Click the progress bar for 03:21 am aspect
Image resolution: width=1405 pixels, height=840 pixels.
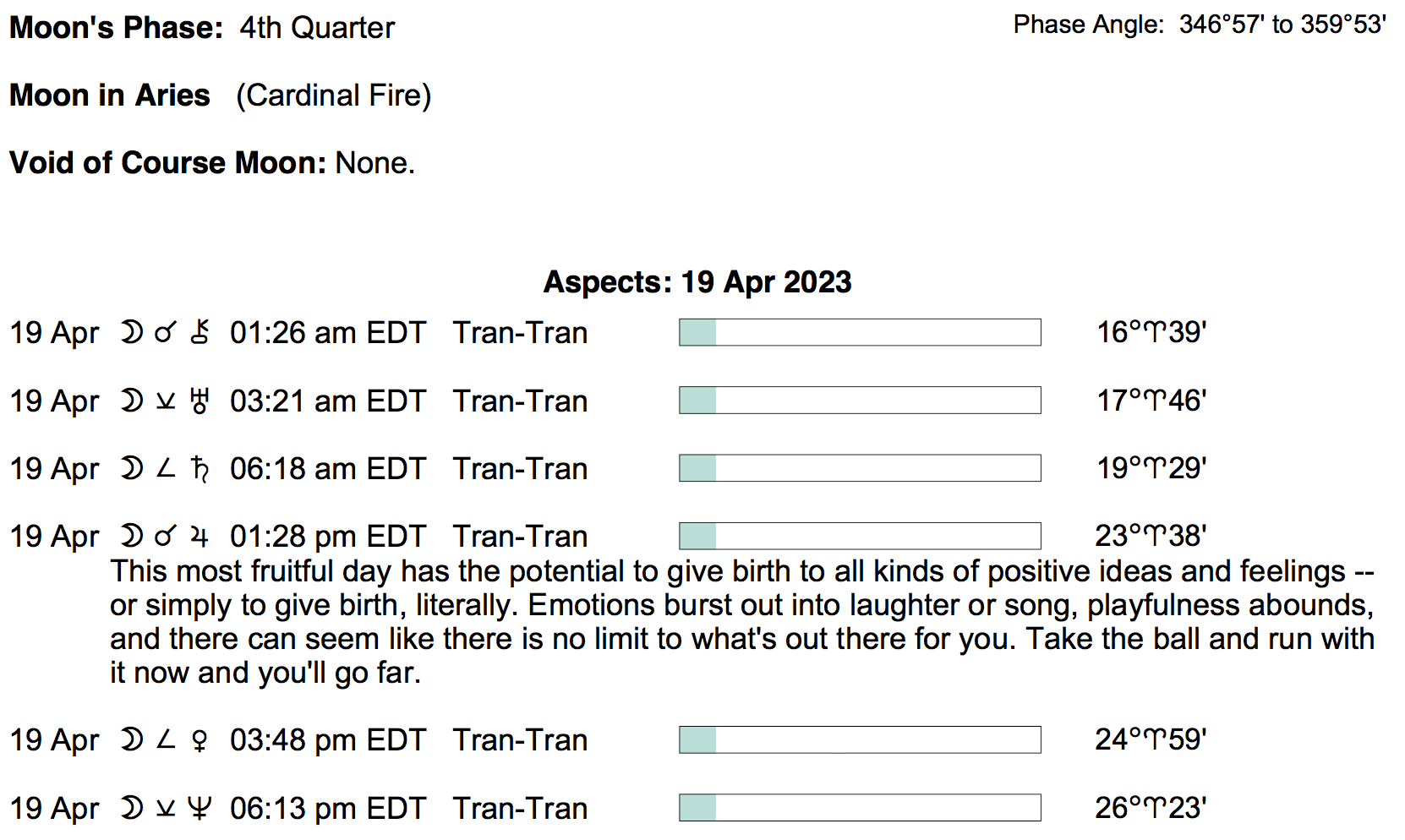click(859, 401)
